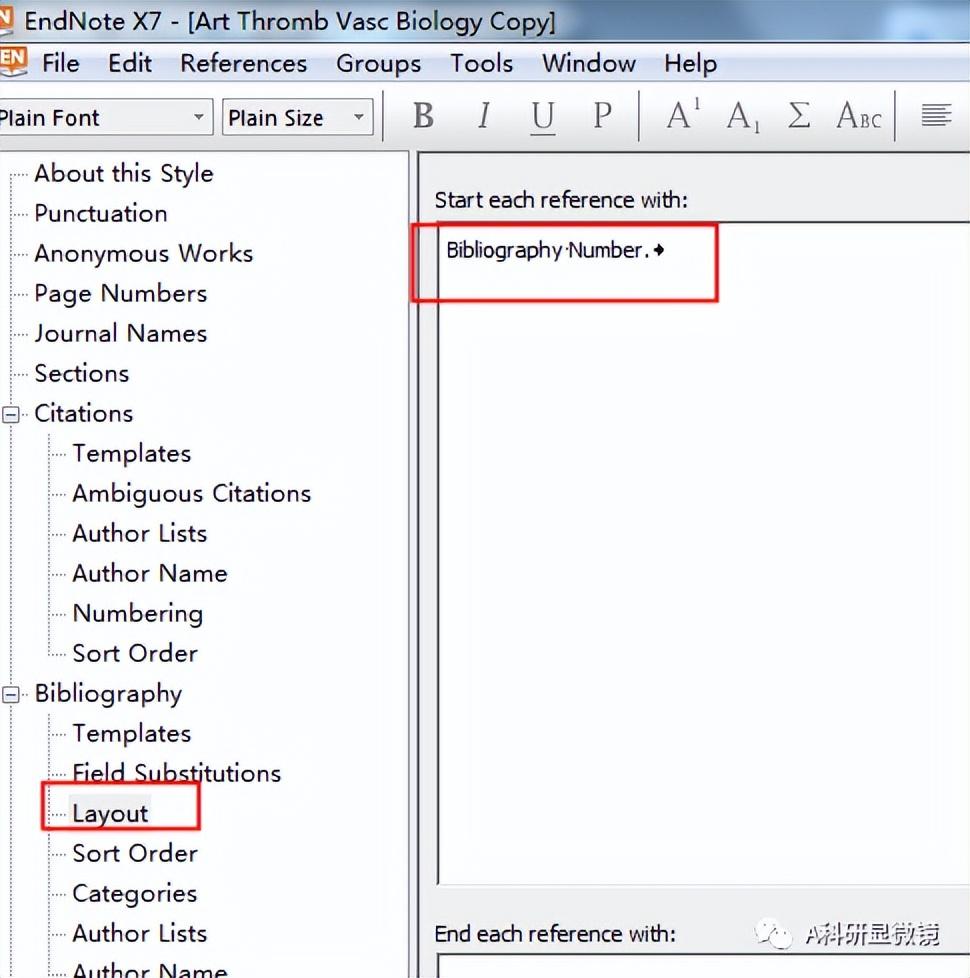Apply Small Caps (ABC) formatting
970x978 pixels.
point(859,116)
